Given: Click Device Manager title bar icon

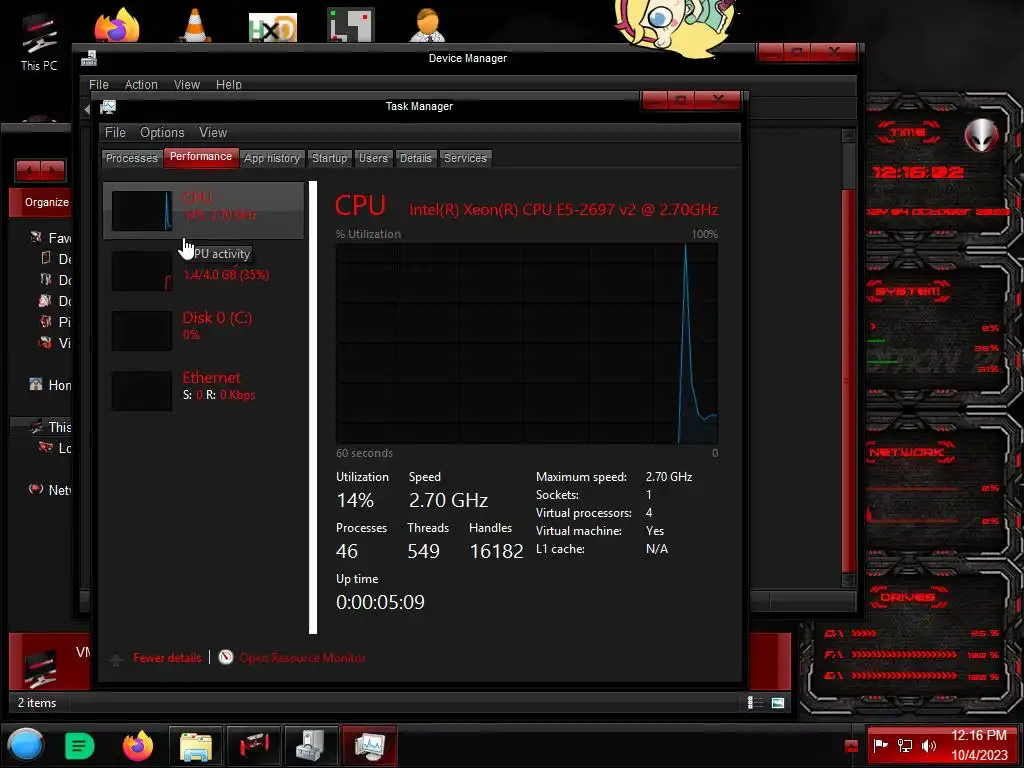Looking at the screenshot, I should (x=89, y=59).
